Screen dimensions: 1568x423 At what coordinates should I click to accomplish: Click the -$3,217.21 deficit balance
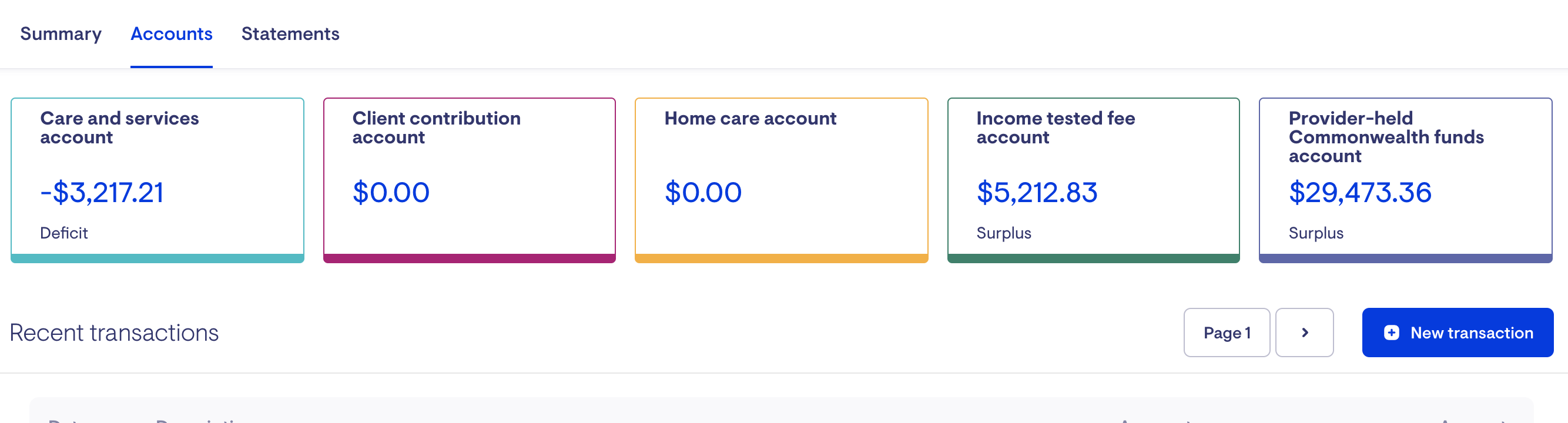102,193
